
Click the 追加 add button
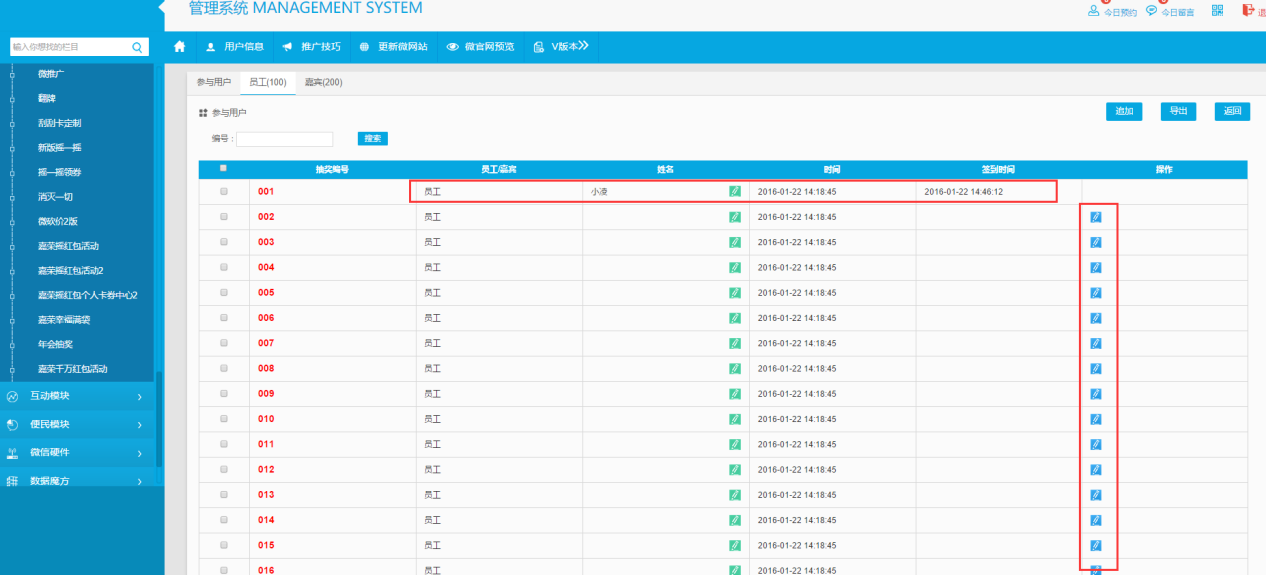click(x=1124, y=112)
